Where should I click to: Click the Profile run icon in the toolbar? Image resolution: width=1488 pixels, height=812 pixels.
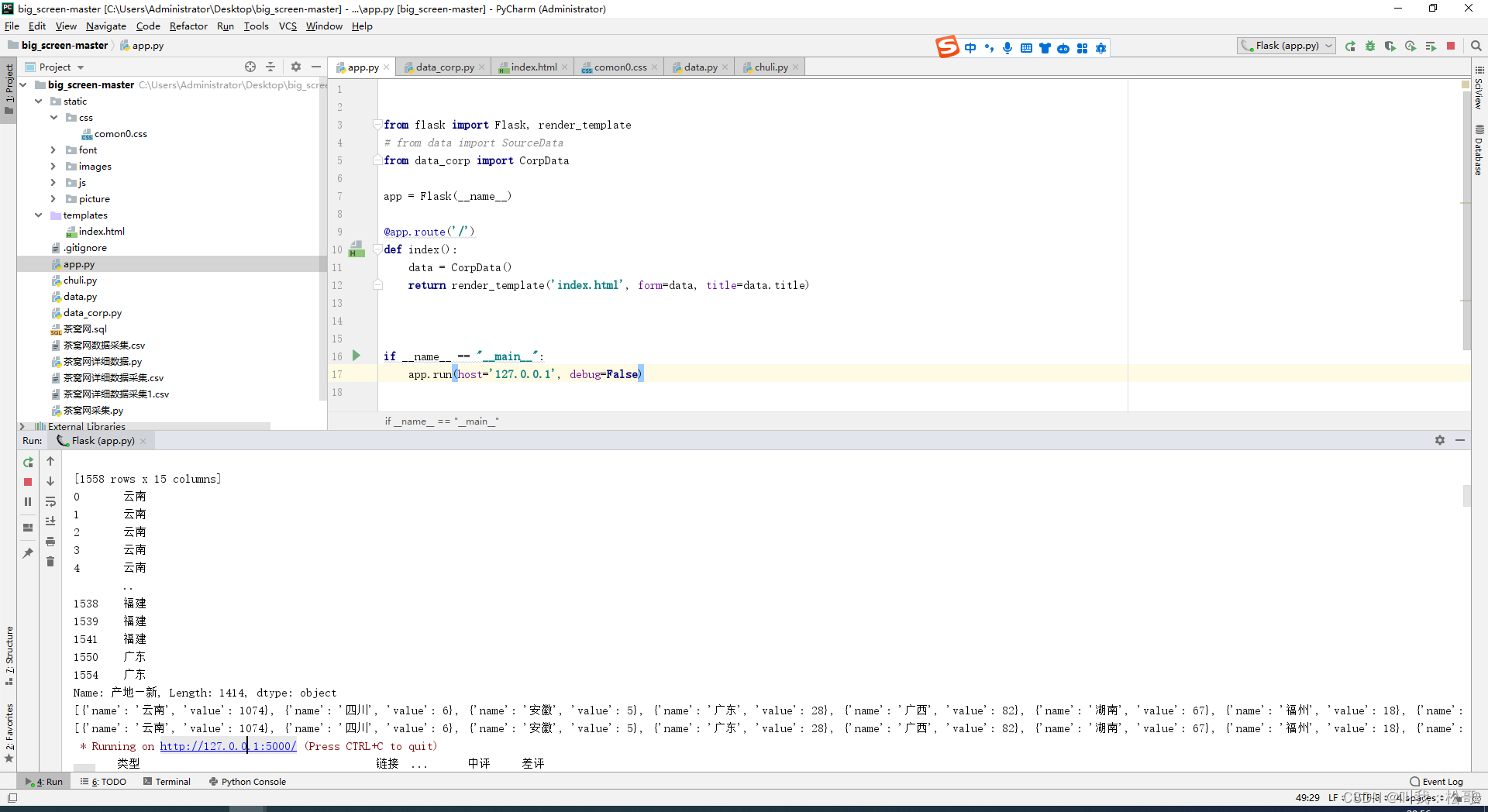pyautogui.click(x=1410, y=46)
